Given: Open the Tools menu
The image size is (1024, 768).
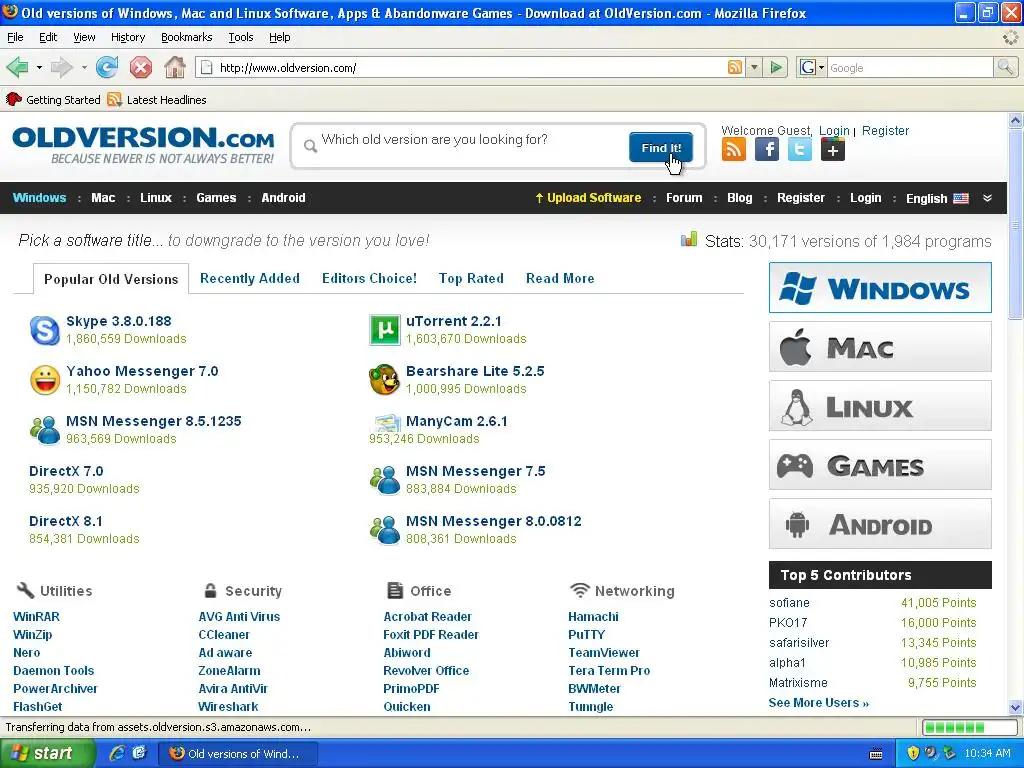Looking at the screenshot, I should (x=241, y=37).
